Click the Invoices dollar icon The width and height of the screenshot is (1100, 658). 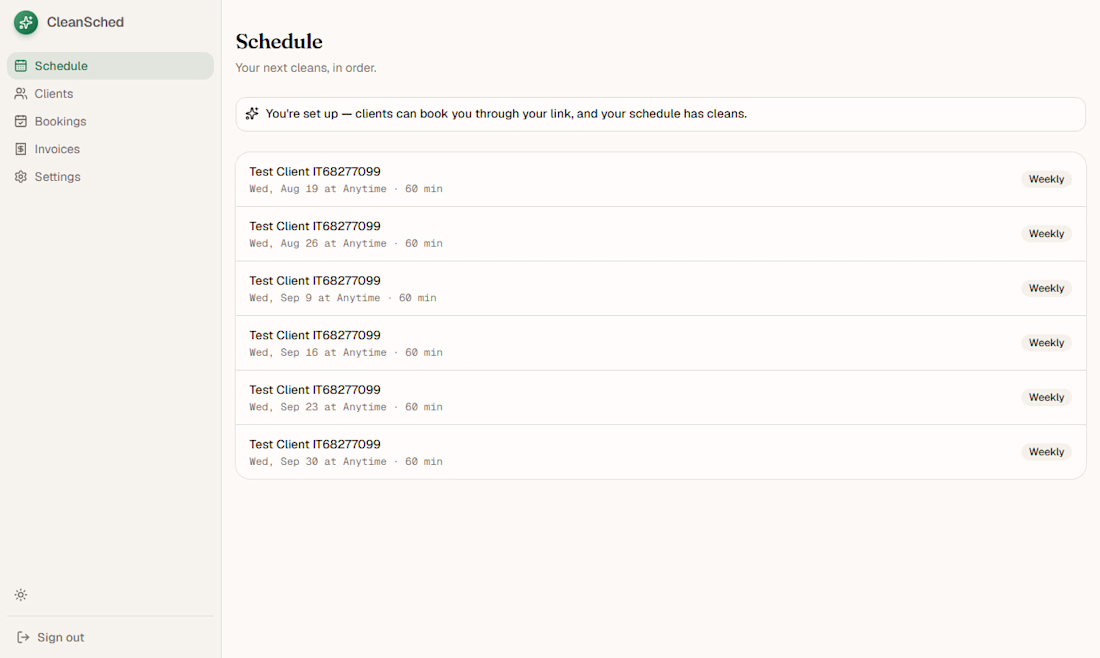click(x=21, y=149)
